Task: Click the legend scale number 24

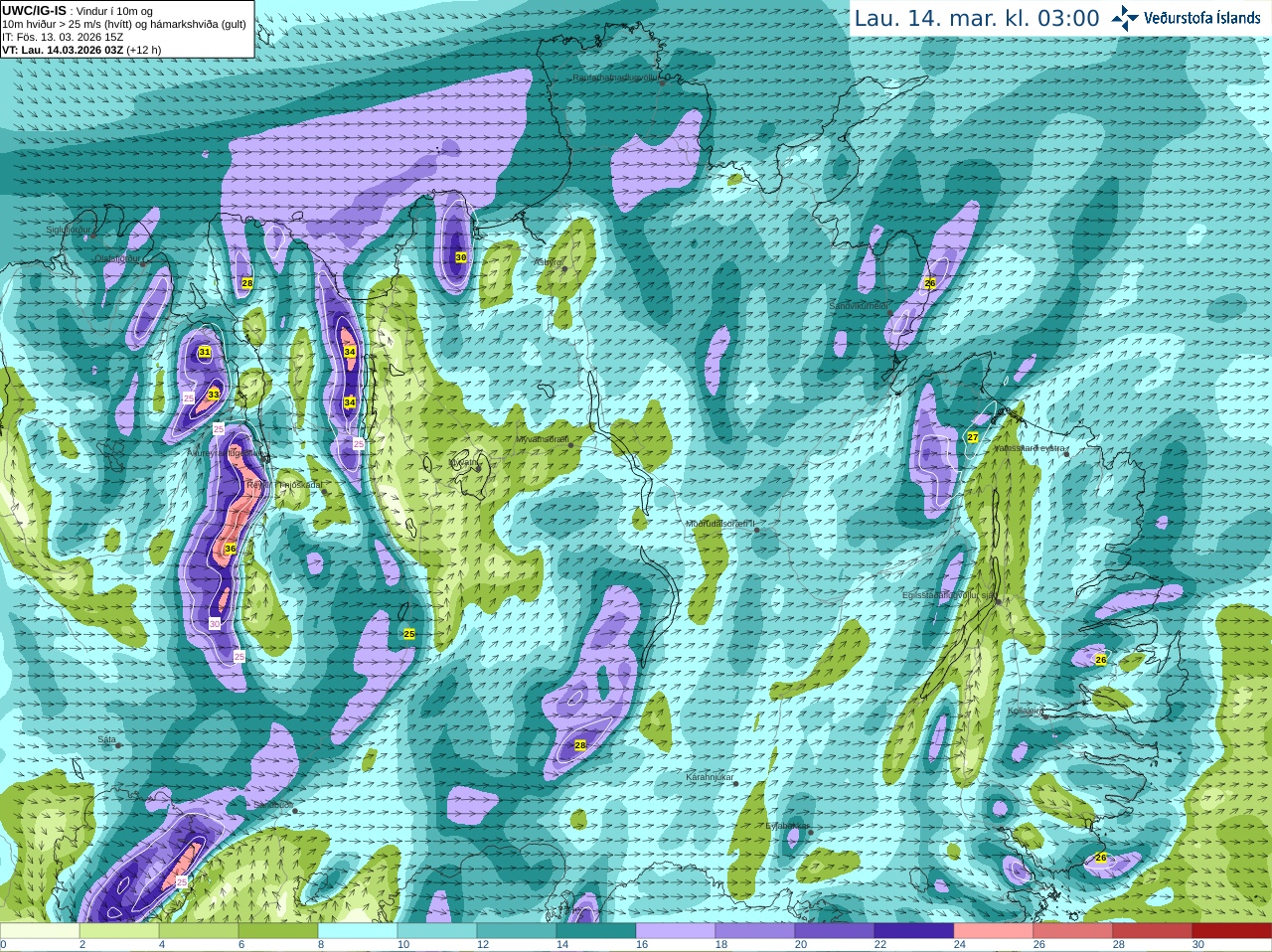Action: [960, 945]
